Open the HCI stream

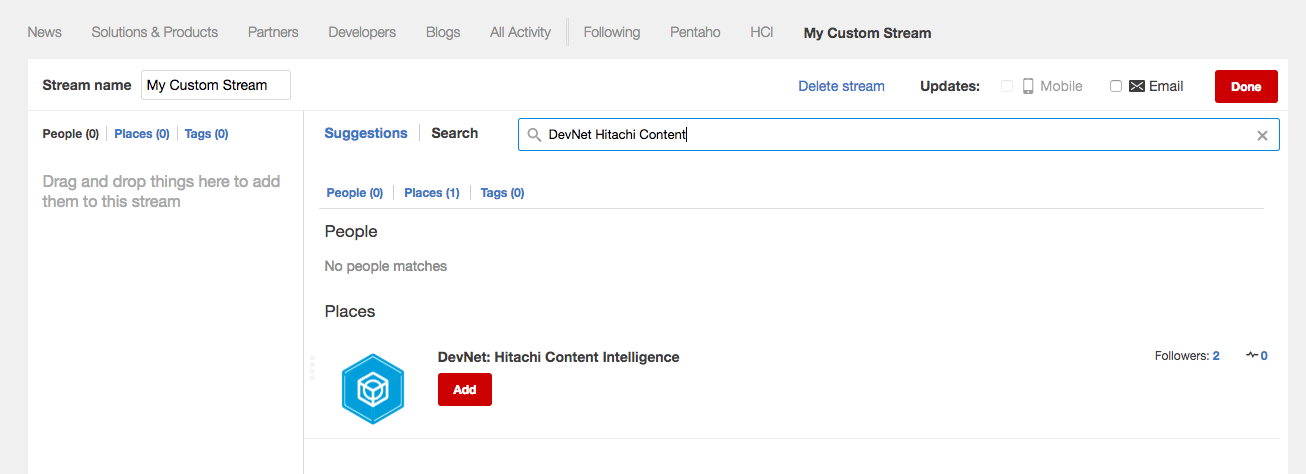[761, 32]
